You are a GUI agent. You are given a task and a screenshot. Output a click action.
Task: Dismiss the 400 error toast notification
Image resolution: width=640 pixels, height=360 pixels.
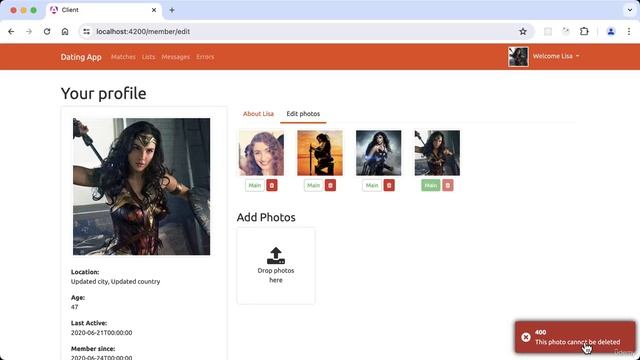[575, 337]
